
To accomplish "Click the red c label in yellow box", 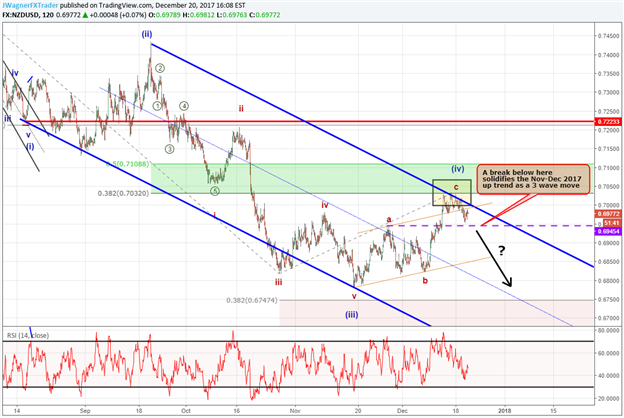I will click(x=456, y=187).
